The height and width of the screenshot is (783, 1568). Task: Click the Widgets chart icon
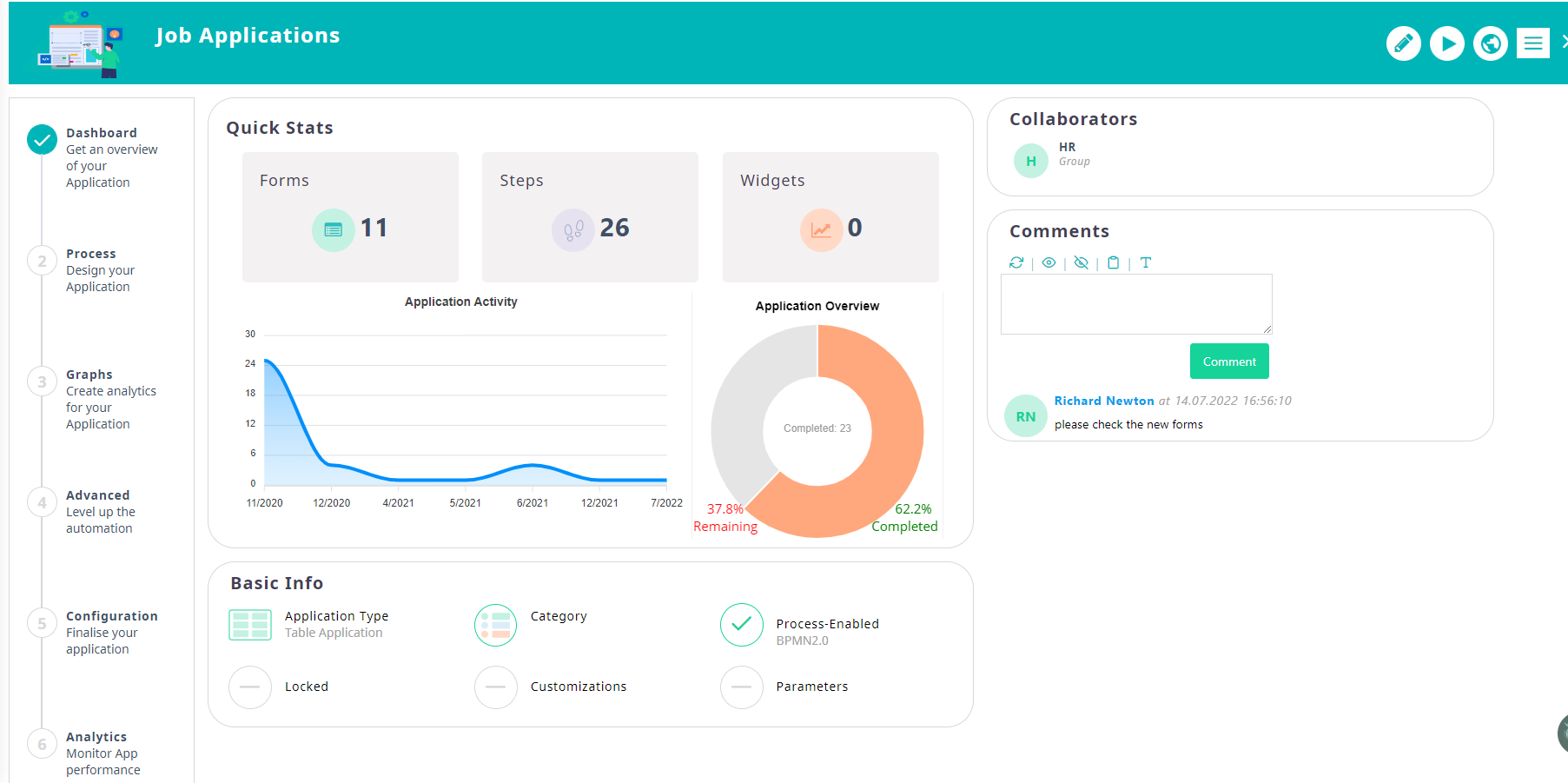pyautogui.click(x=821, y=229)
